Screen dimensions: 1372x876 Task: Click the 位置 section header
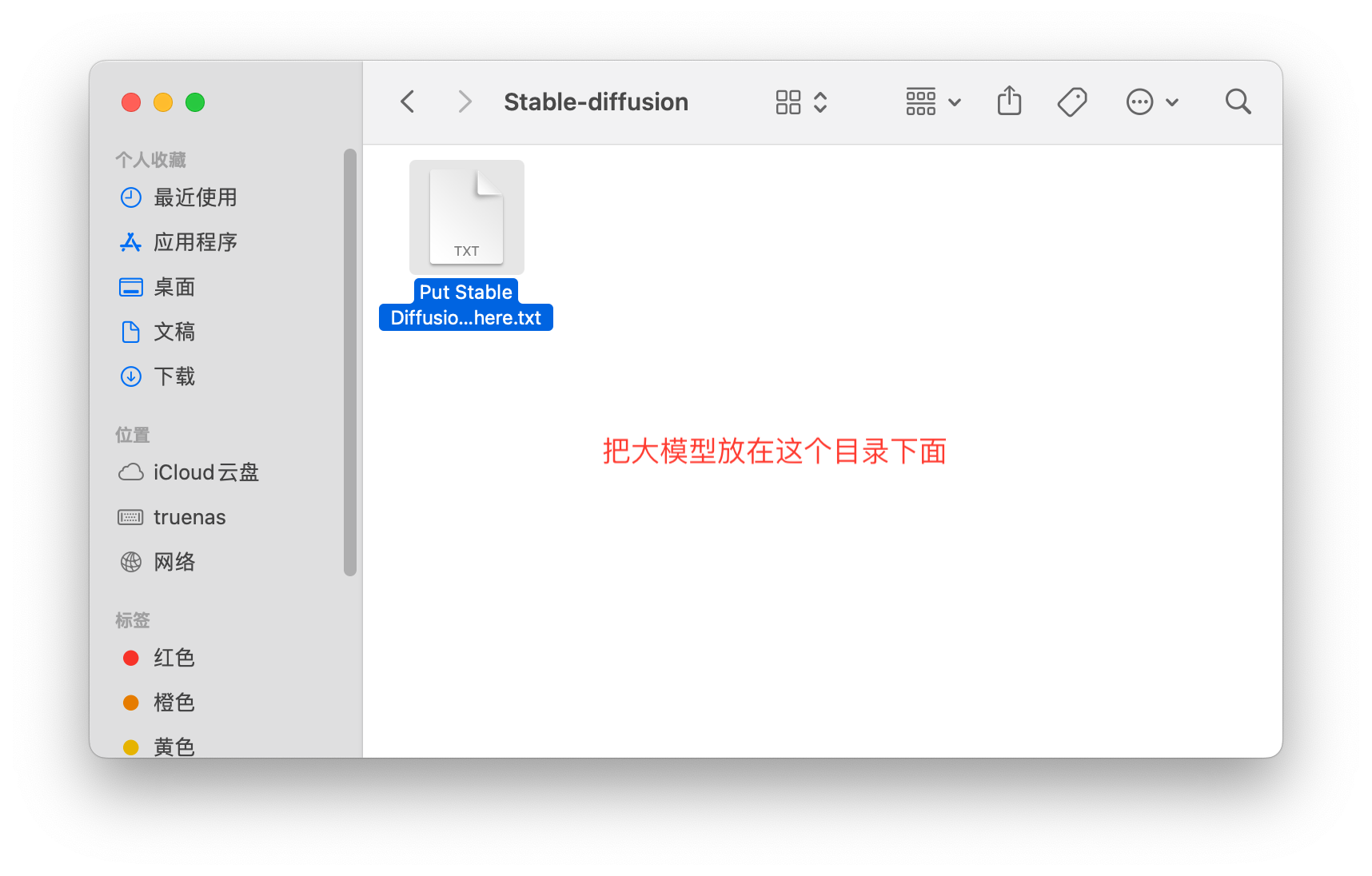pyautogui.click(x=133, y=435)
